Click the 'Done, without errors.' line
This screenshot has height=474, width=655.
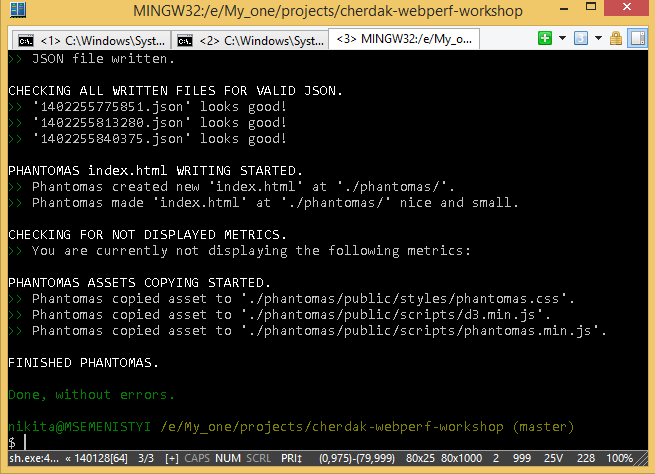(x=91, y=395)
